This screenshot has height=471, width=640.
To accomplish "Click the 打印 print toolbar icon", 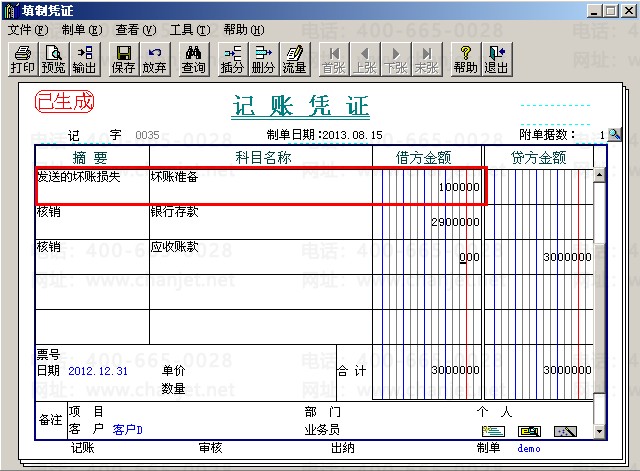I will (23, 60).
